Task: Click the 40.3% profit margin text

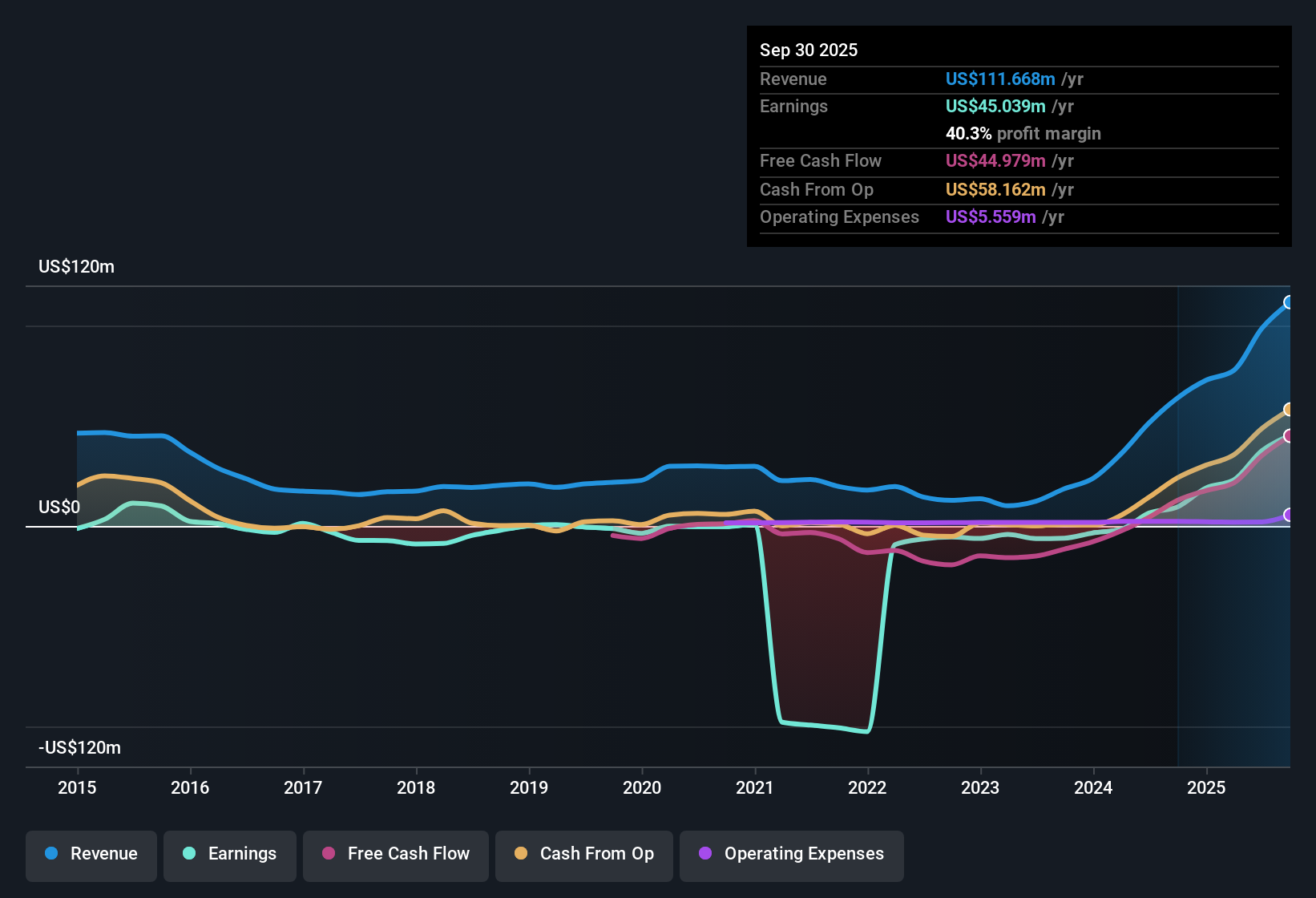Action: [1023, 133]
